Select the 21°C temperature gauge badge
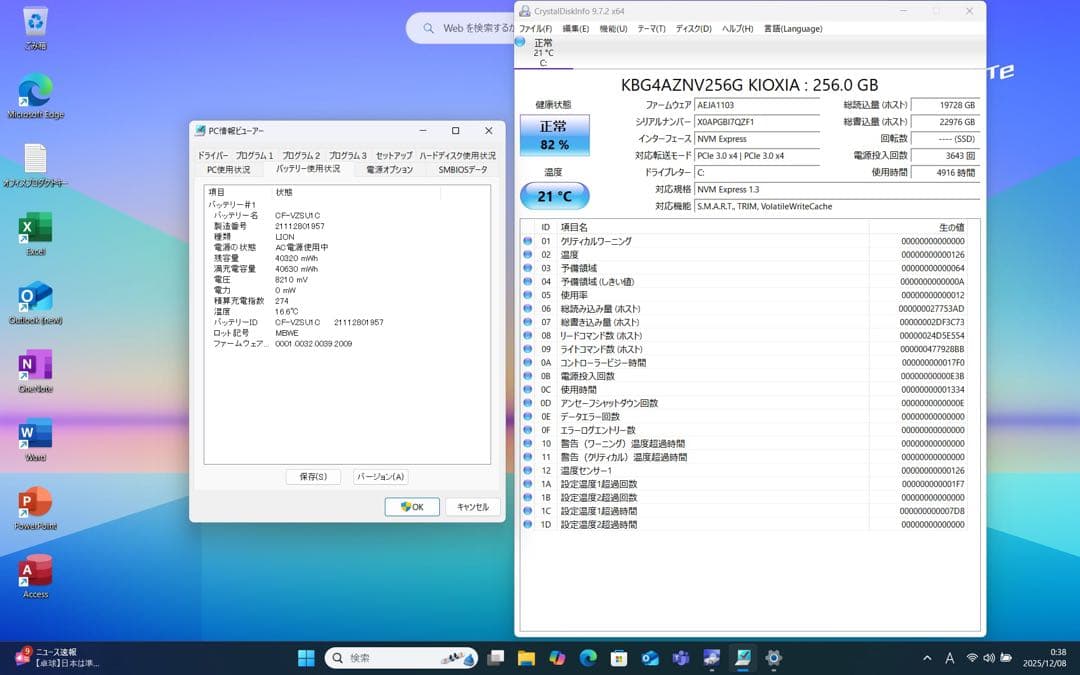 pos(555,196)
